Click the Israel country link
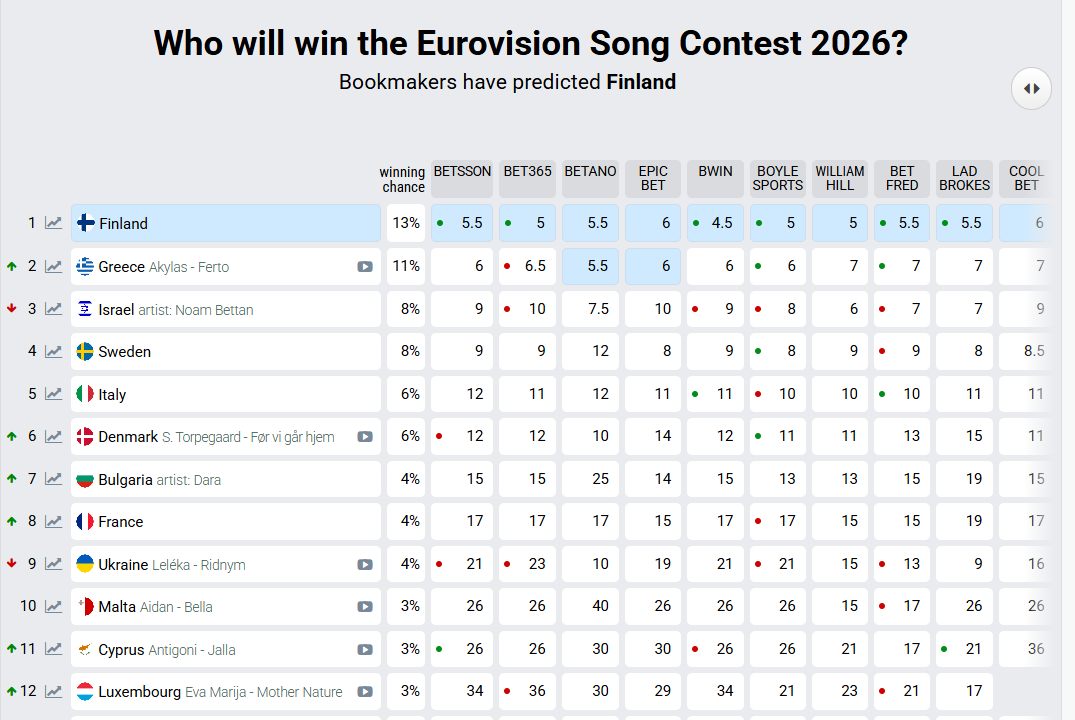 (116, 309)
